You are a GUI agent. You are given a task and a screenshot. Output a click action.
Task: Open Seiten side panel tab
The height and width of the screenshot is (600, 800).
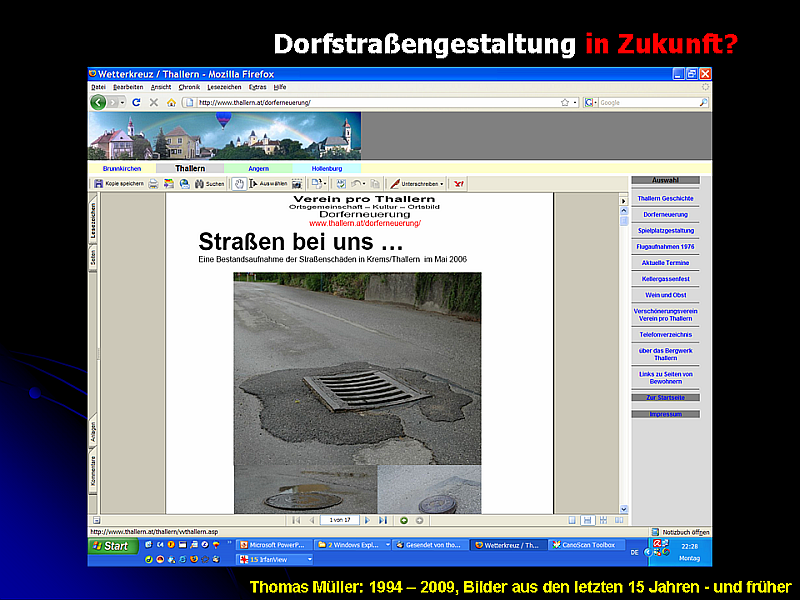93,257
